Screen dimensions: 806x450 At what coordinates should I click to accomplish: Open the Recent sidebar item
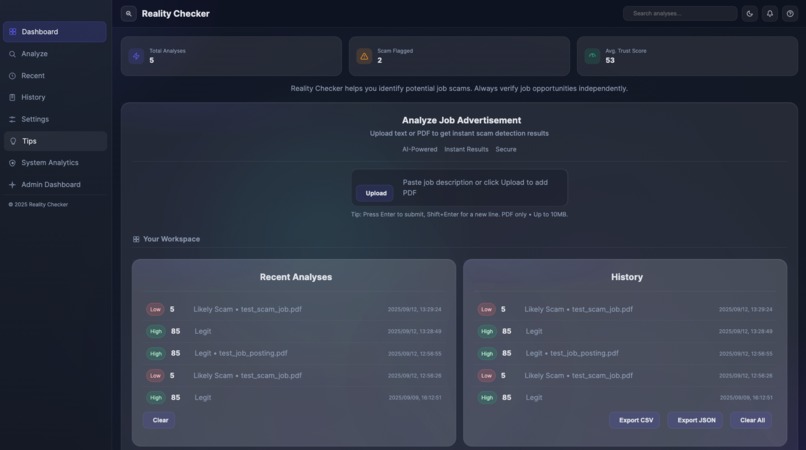[x=55, y=76]
